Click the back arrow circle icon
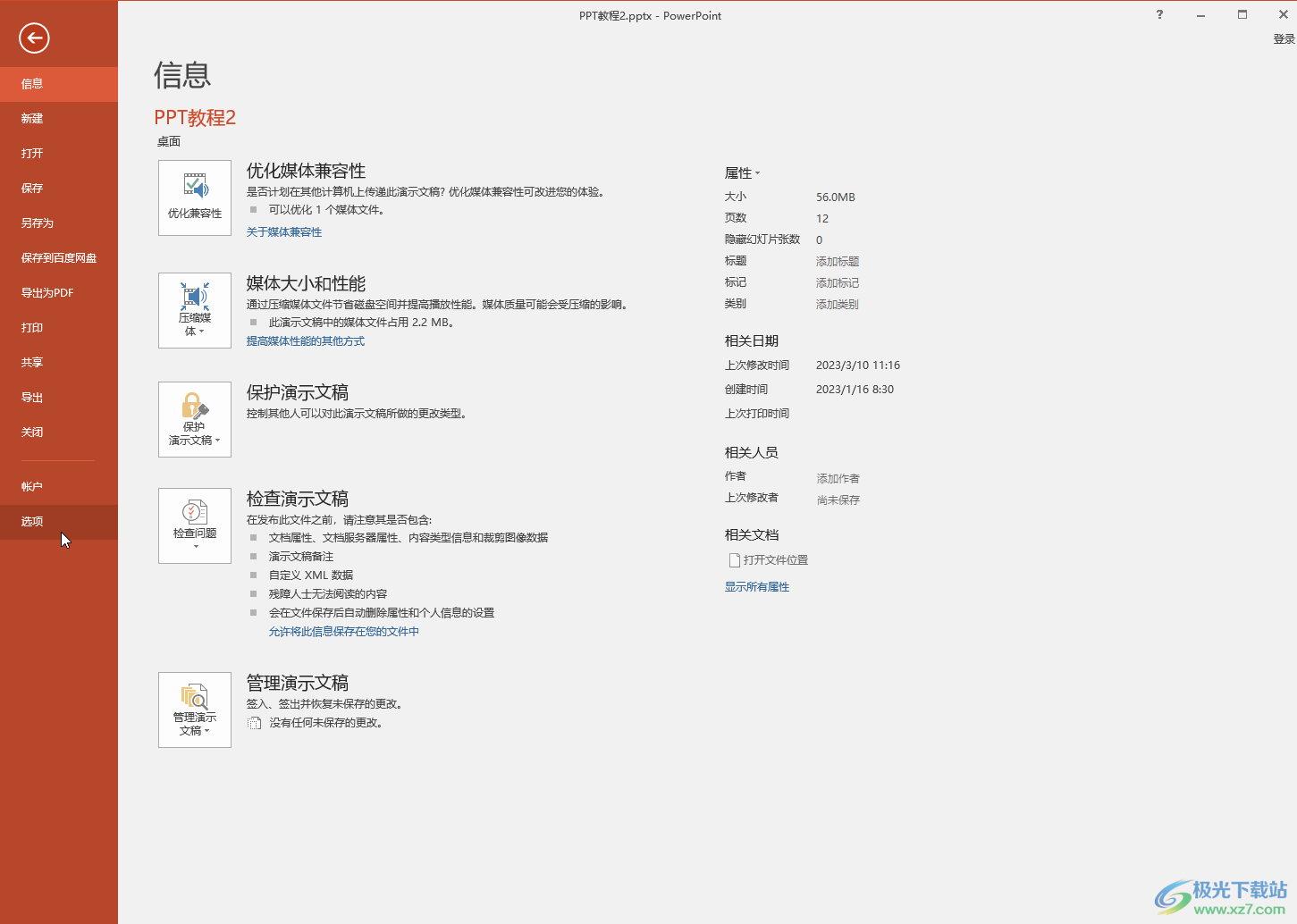Image resolution: width=1297 pixels, height=924 pixels. [x=34, y=38]
